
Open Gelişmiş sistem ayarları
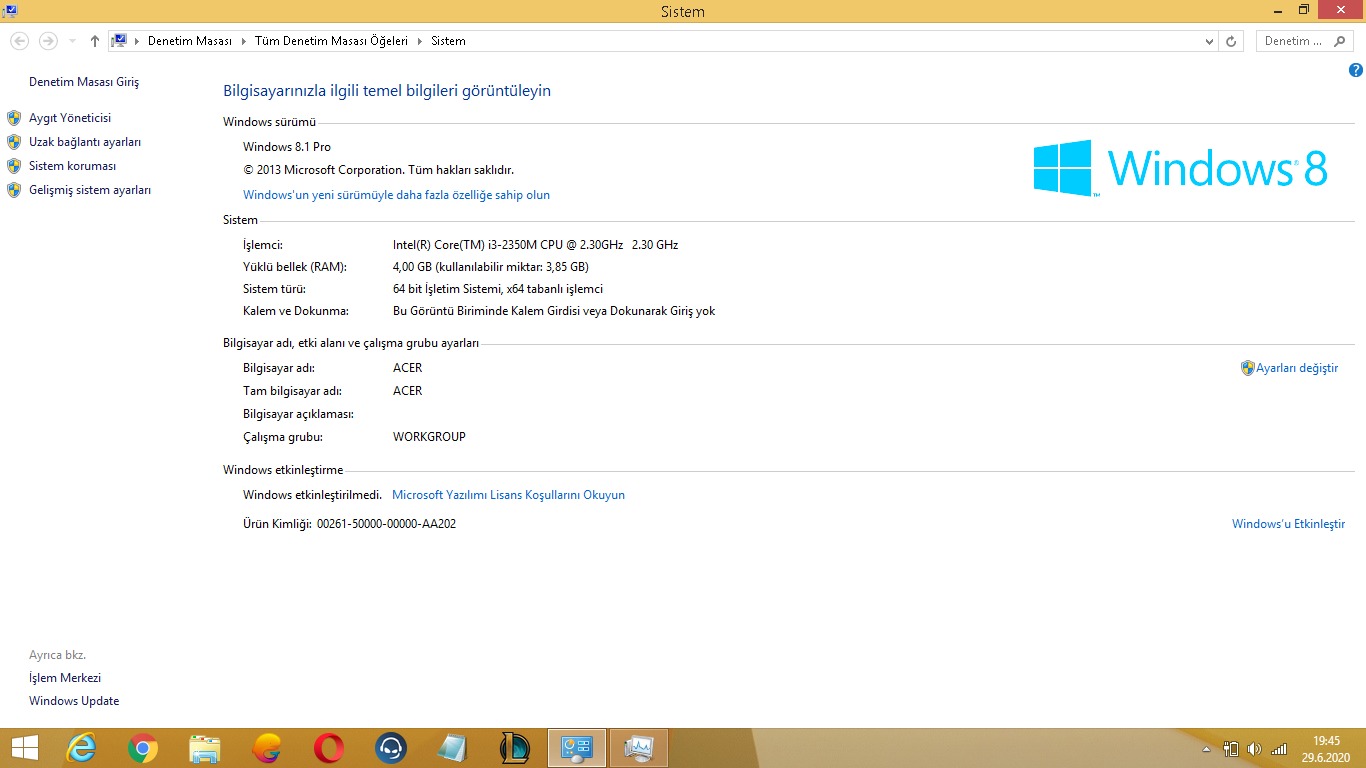pos(90,190)
